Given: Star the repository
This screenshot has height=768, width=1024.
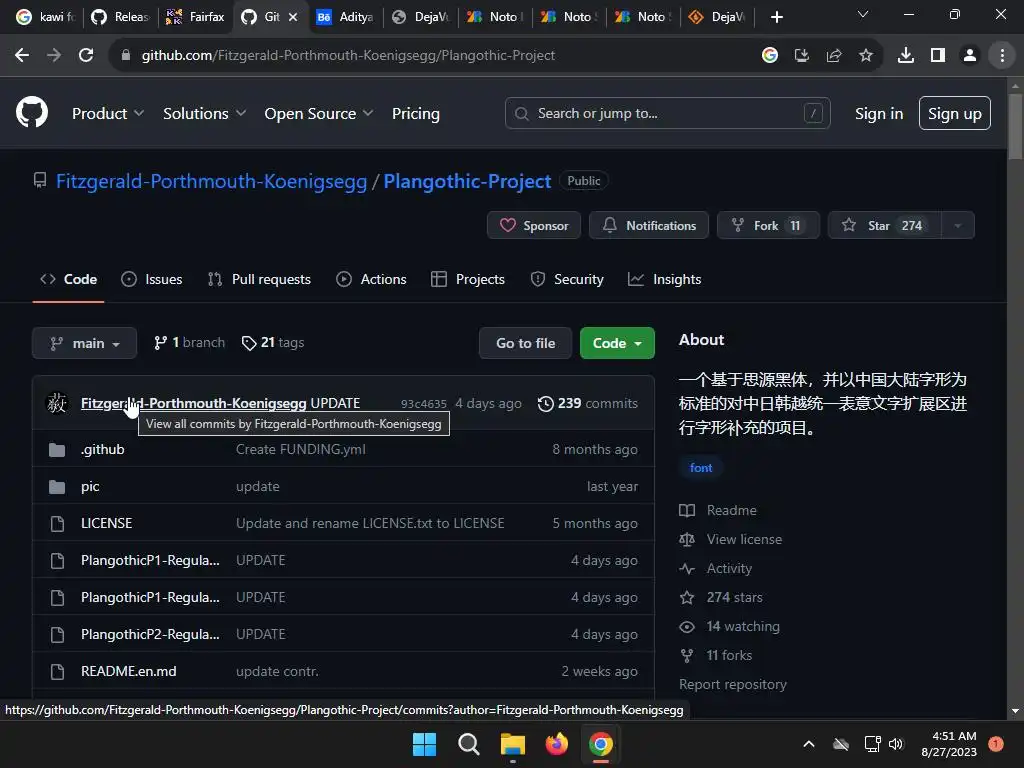Looking at the screenshot, I should pyautogui.click(x=884, y=225).
